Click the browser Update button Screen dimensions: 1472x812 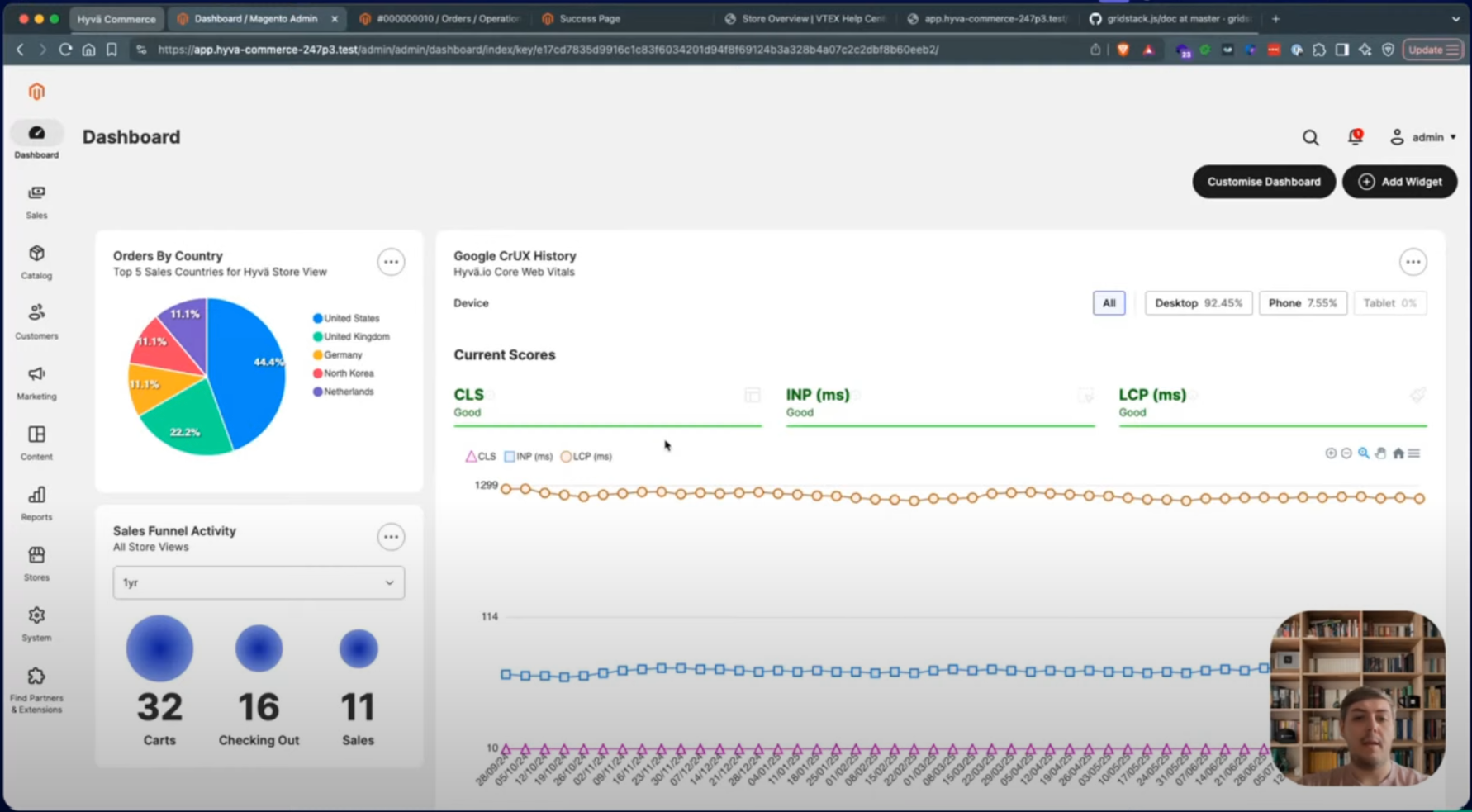(x=1432, y=50)
